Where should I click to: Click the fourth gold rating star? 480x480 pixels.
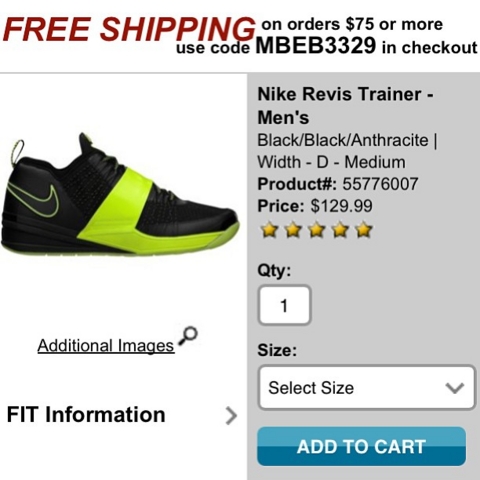point(340,230)
